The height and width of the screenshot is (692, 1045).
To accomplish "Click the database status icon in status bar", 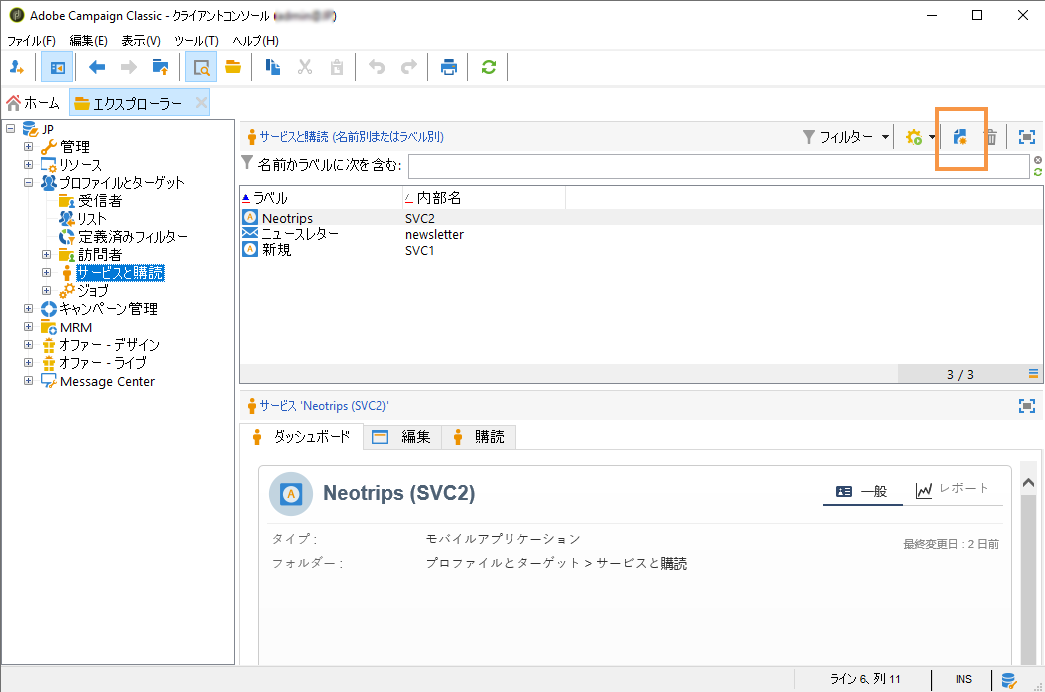I will coord(1009,679).
